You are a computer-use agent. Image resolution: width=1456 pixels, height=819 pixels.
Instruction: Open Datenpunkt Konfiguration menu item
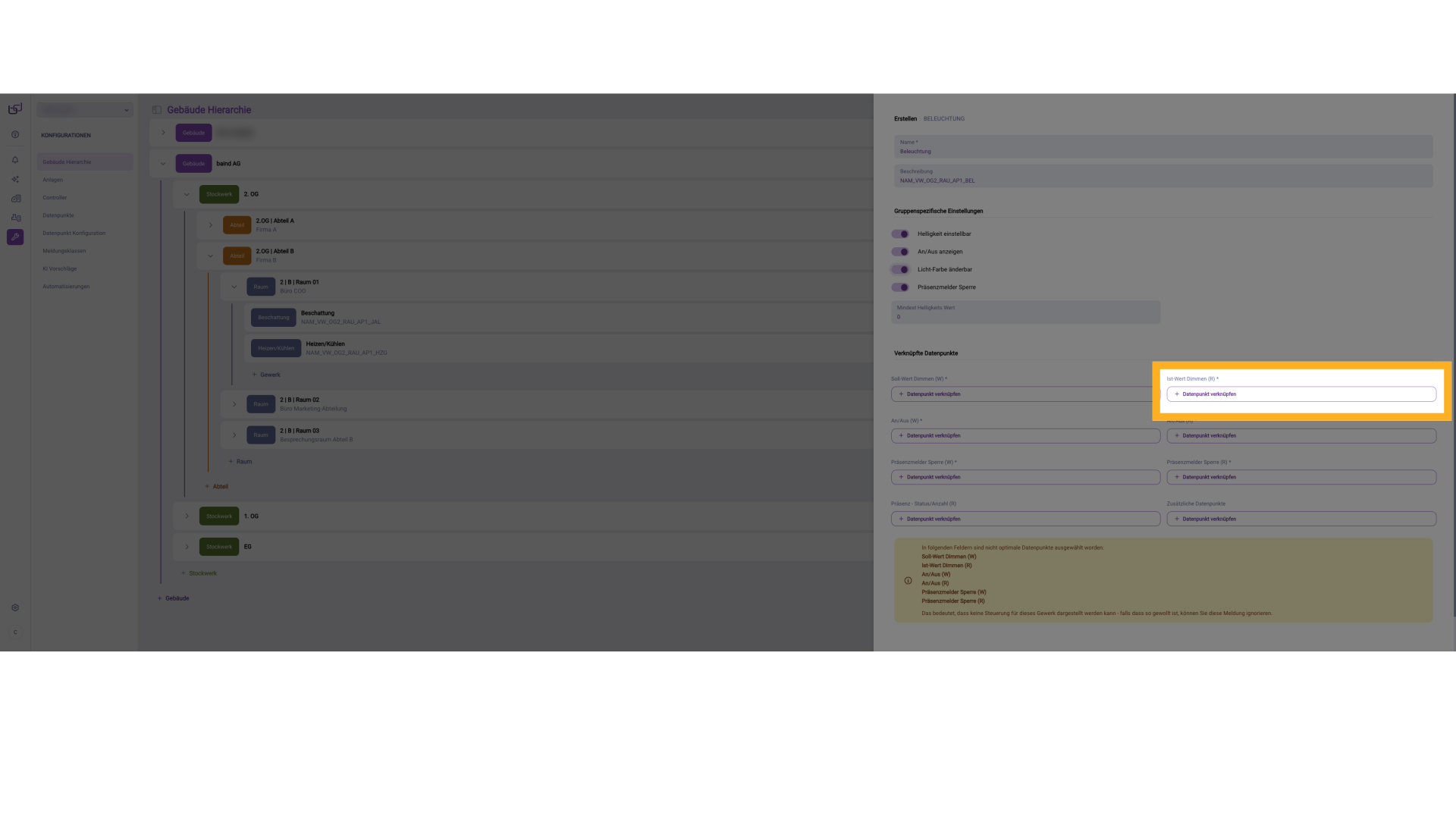tap(74, 234)
